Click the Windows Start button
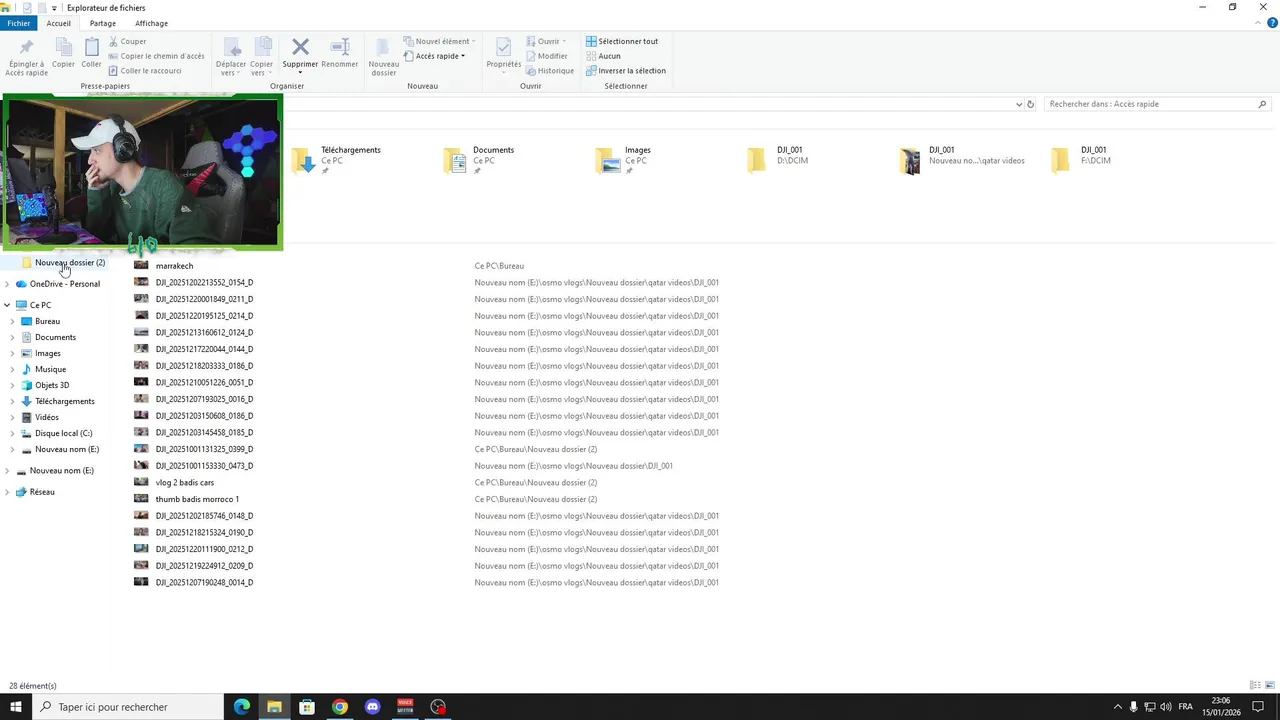Viewport: 1280px width, 720px height. (x=16, y=707)
